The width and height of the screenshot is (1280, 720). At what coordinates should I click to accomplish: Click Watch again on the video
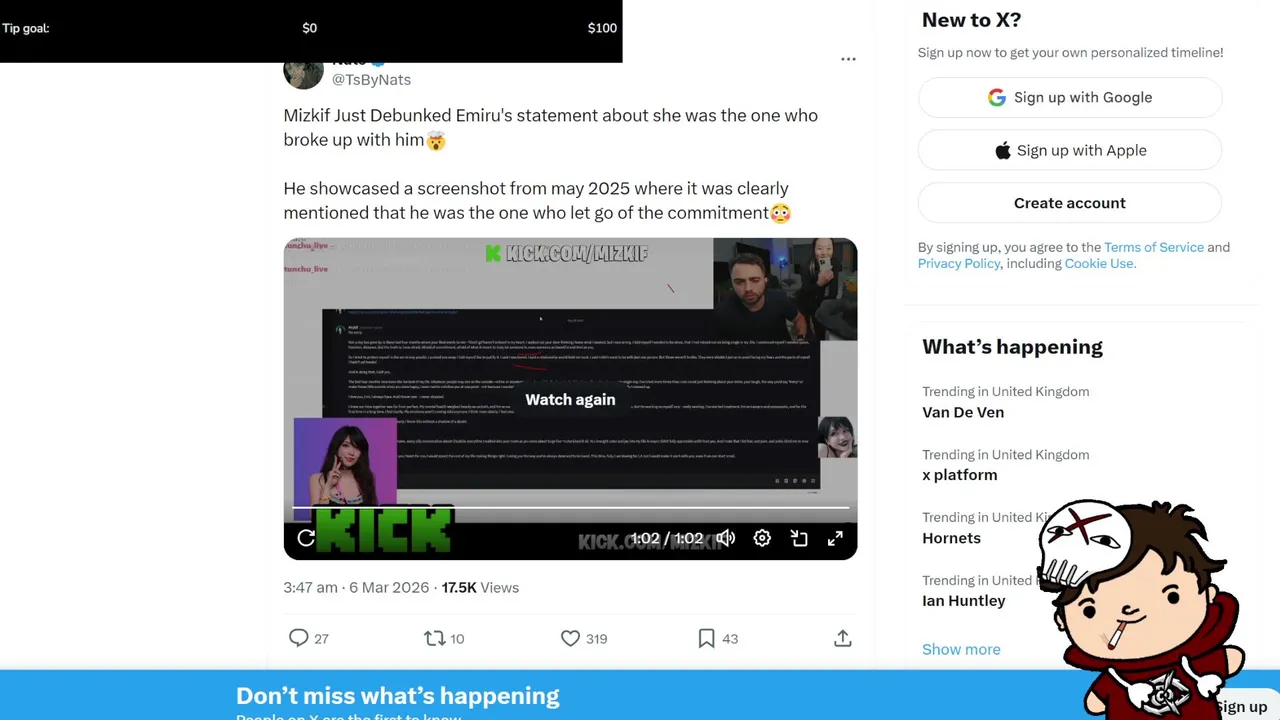(570, 399)
